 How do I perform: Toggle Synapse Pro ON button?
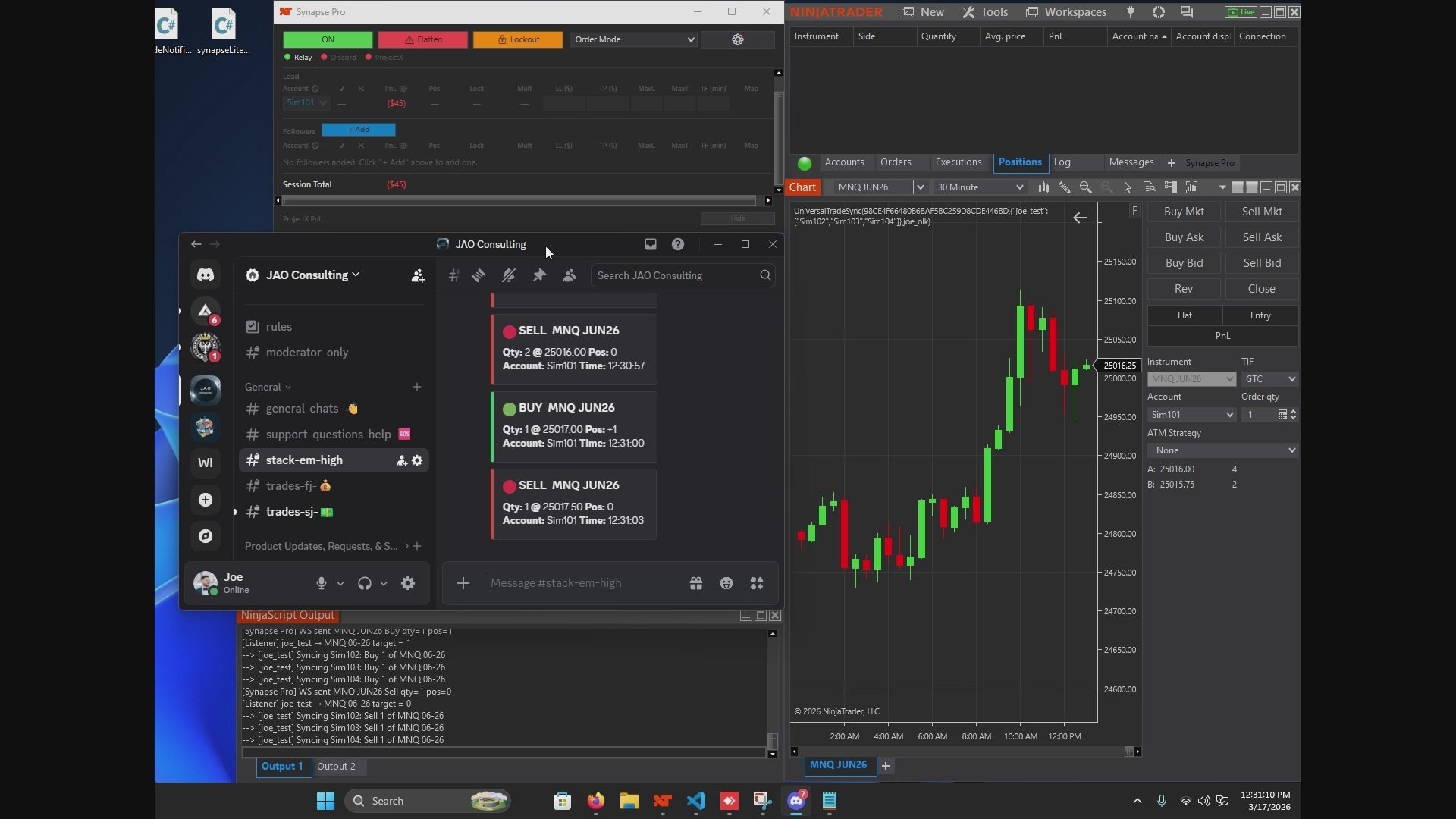tap(328, 39)
